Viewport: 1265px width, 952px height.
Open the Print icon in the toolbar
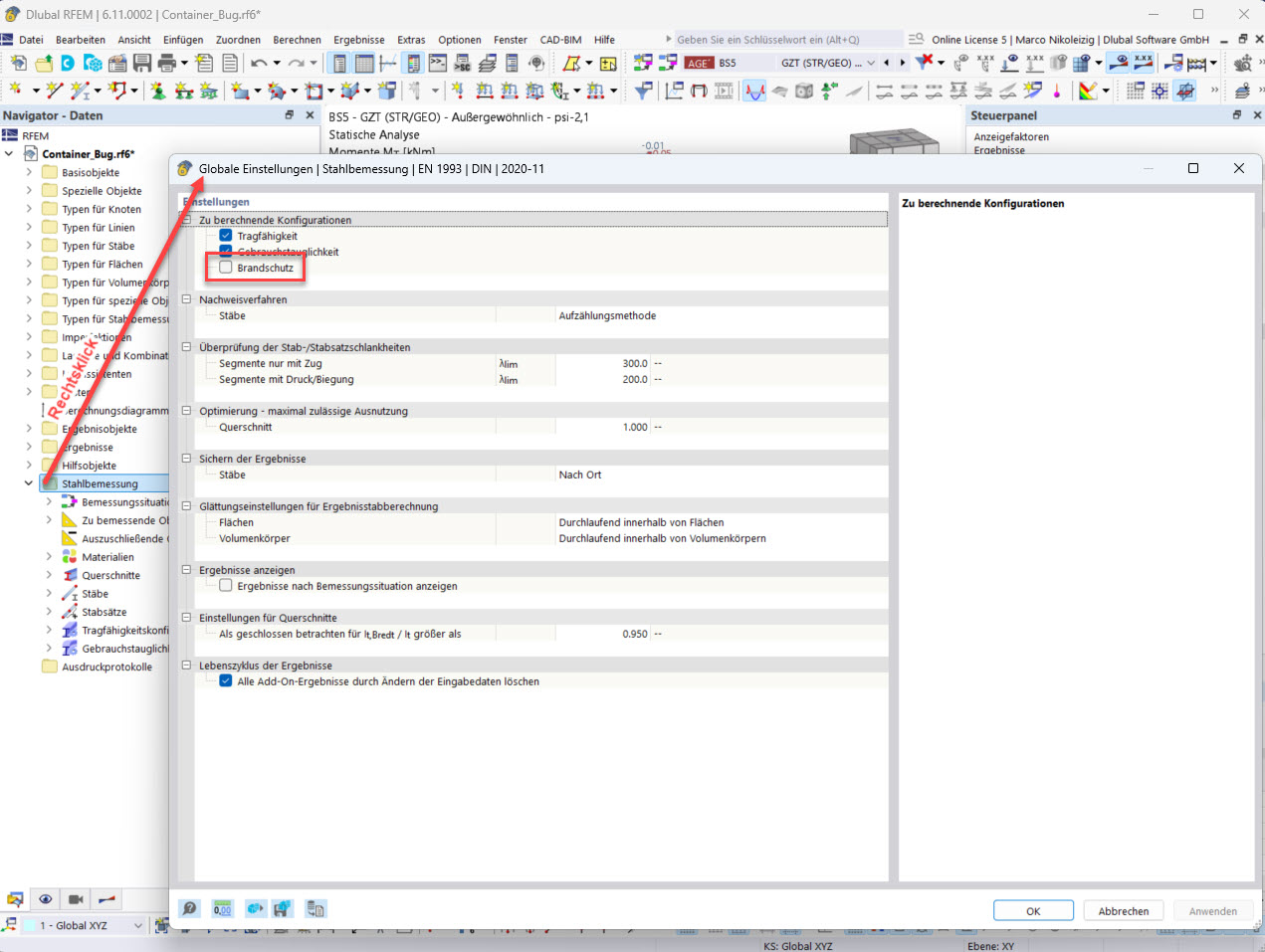167,62
